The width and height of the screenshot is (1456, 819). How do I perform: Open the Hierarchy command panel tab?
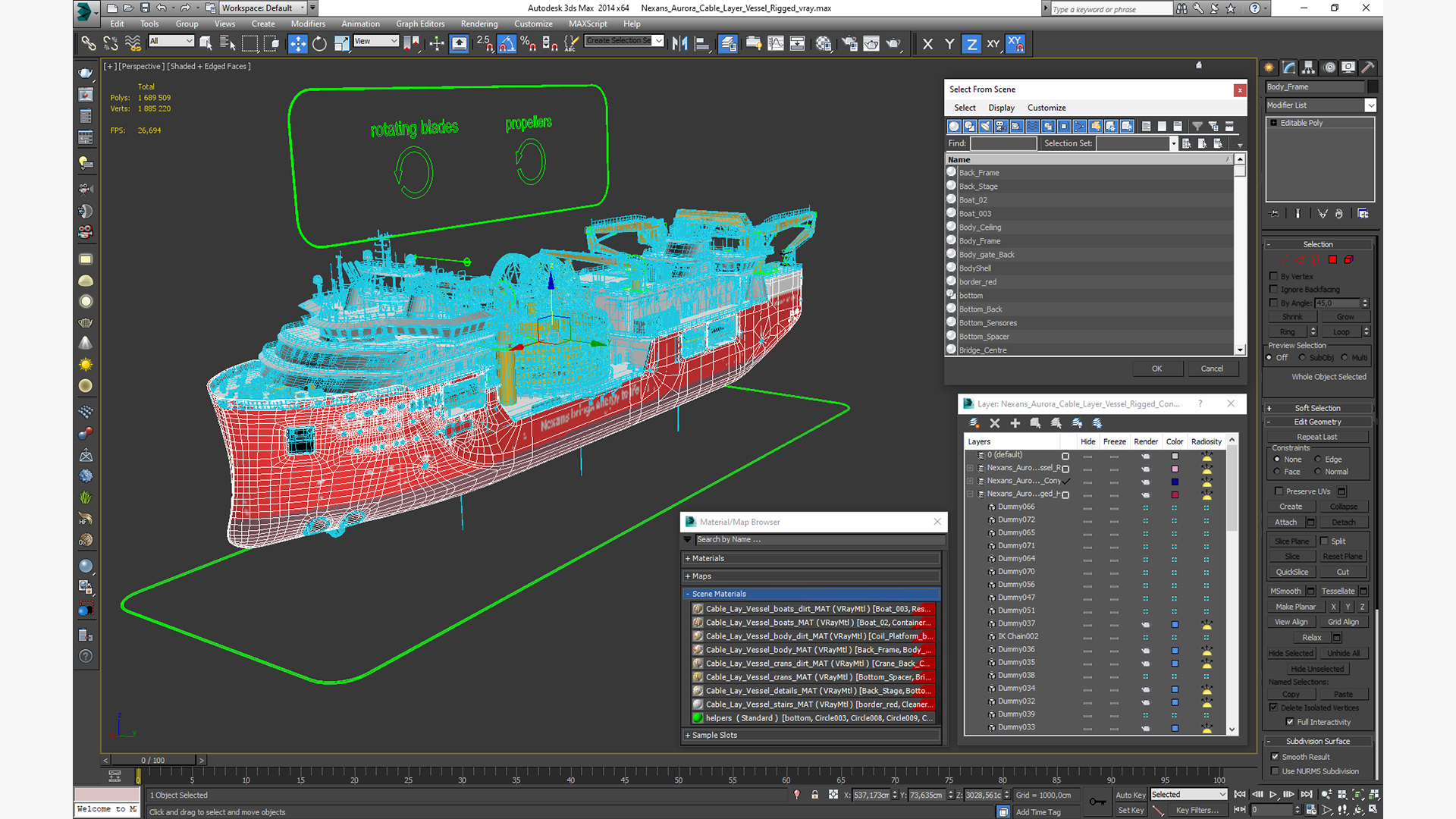click(1309, 67)
